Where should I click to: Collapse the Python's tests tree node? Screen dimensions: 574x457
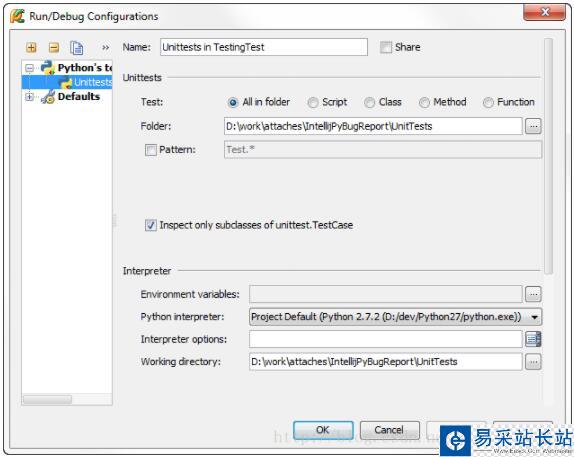(x=29, y=68)
